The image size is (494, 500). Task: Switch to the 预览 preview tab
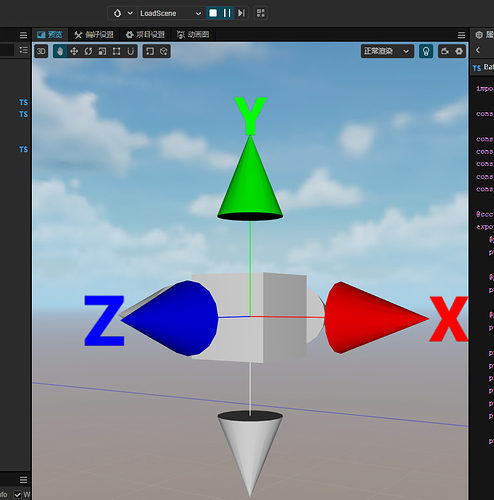tap(50, 35)
